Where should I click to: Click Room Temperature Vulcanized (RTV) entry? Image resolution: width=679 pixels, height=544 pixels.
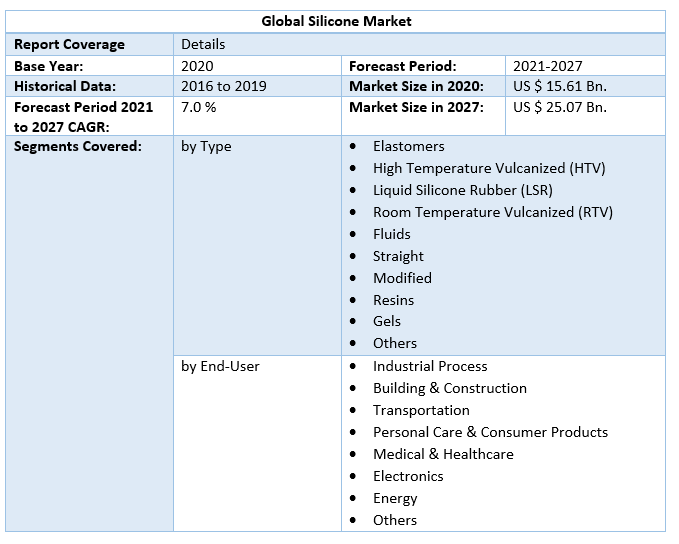(492, 212)
